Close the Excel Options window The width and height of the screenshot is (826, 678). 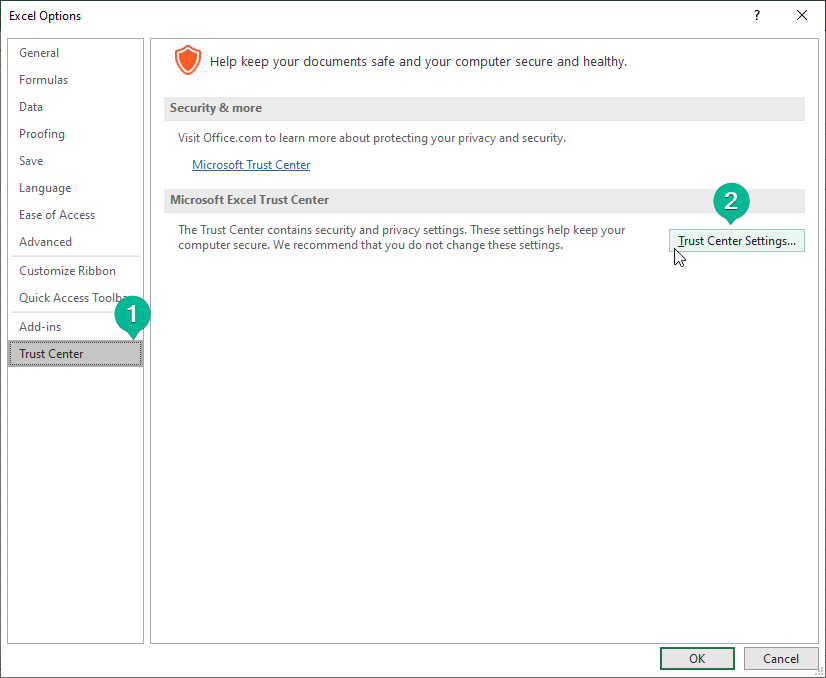coord(802,15)
